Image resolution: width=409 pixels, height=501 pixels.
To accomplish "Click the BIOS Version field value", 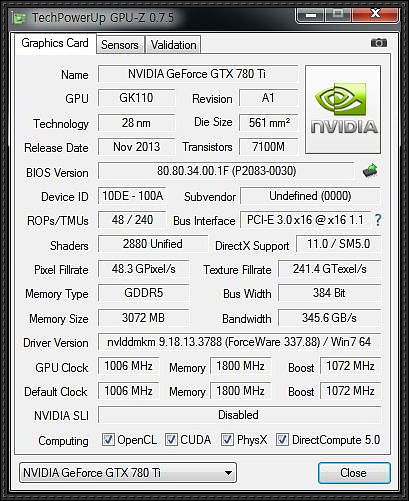I will (x=226, y=171).
